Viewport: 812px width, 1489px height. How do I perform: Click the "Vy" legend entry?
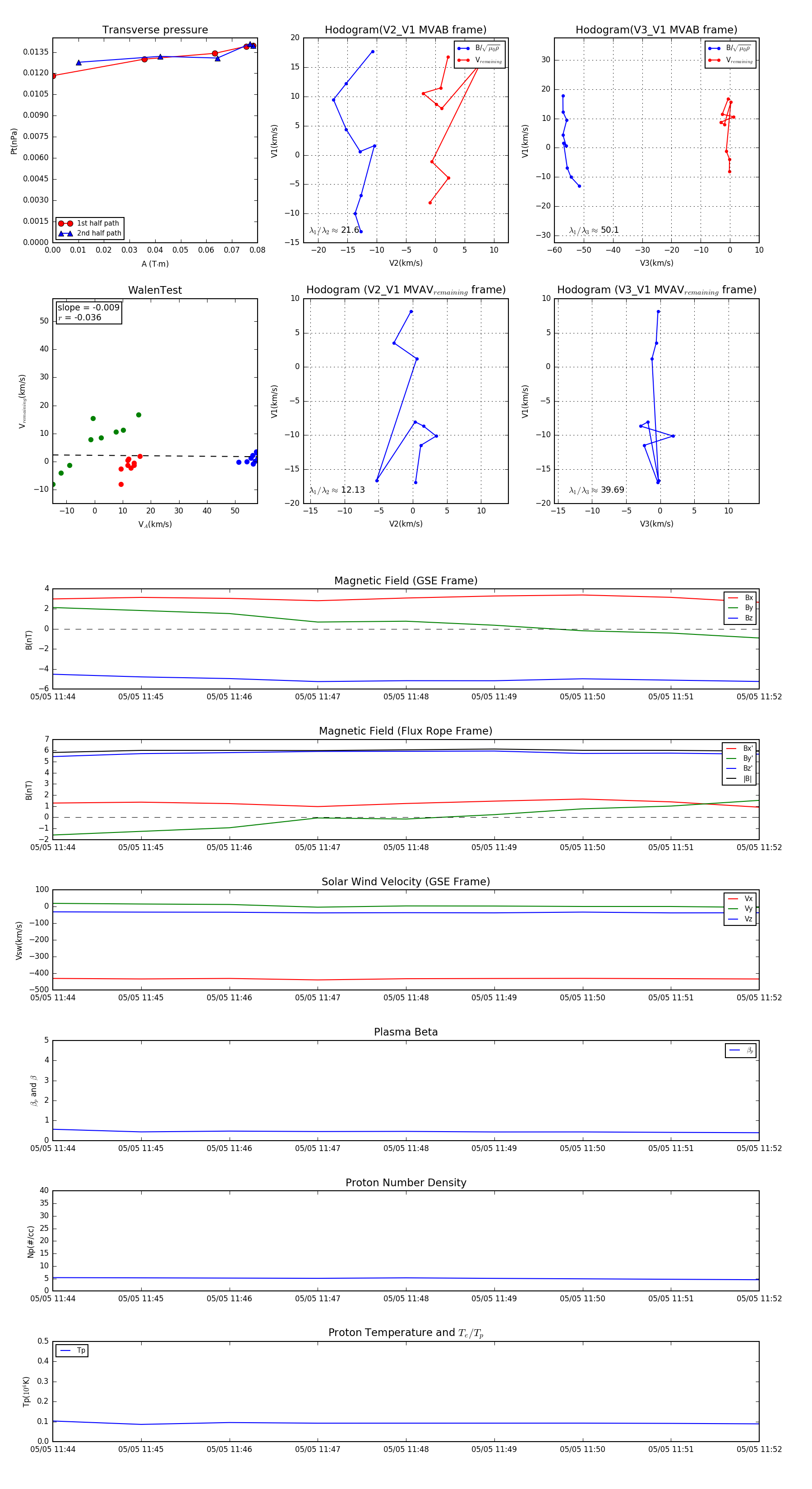tap(740, 909)
